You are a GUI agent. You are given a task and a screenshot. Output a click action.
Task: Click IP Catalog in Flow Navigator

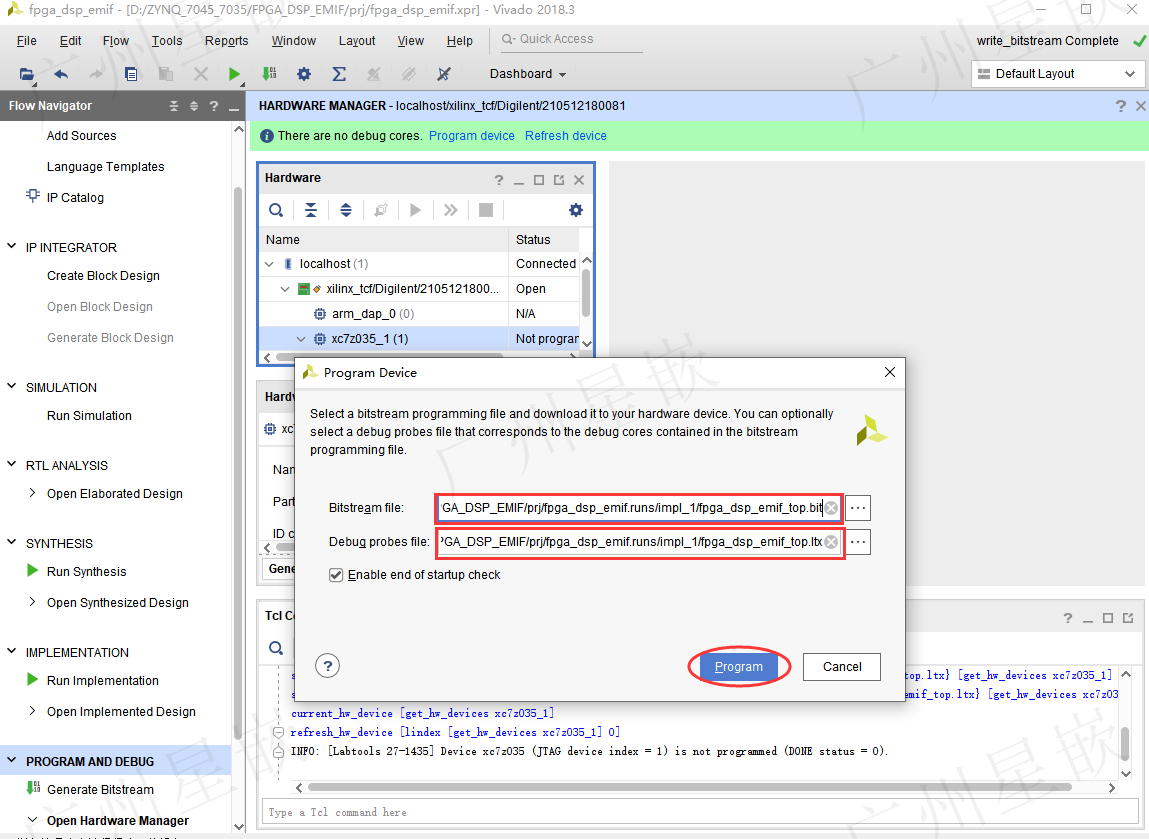coord(75,198)
